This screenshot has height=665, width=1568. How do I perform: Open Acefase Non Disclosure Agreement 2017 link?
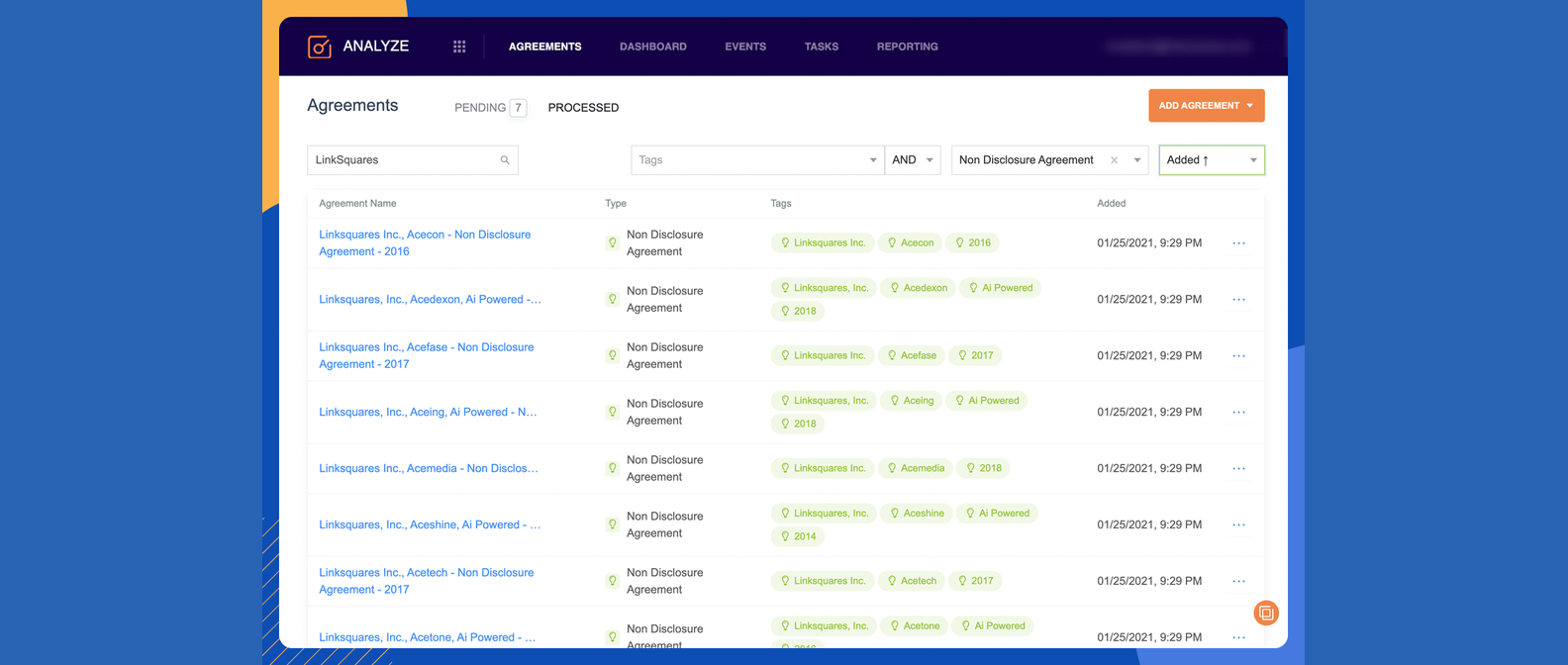point(427,356)
